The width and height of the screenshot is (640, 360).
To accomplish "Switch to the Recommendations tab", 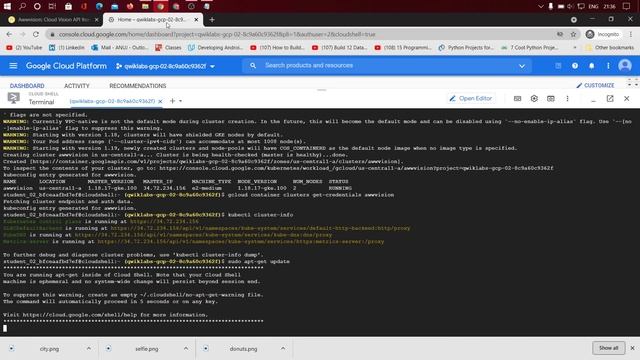I will (138, 86).
